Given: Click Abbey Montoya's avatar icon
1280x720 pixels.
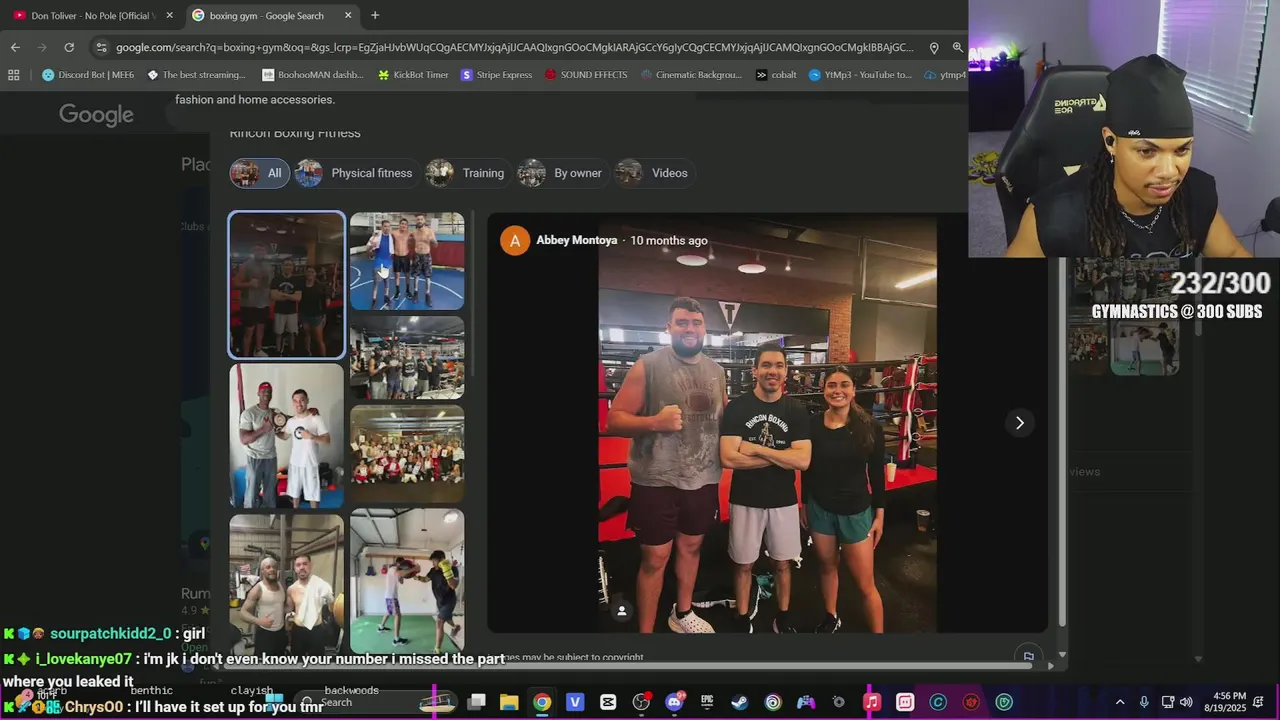Looking at the screenshot, I should pyautogui.click(x=515, y=241).
